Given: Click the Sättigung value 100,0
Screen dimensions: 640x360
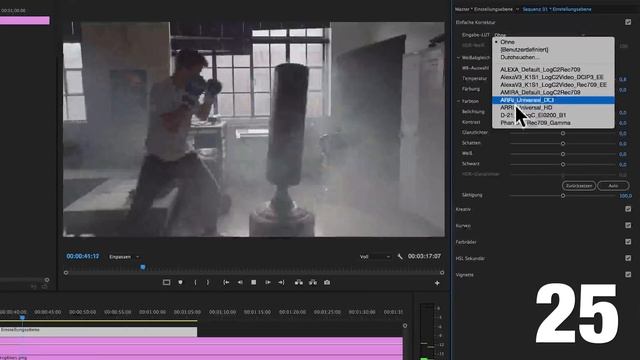Looking at the screenshot, I should [625, 196].
